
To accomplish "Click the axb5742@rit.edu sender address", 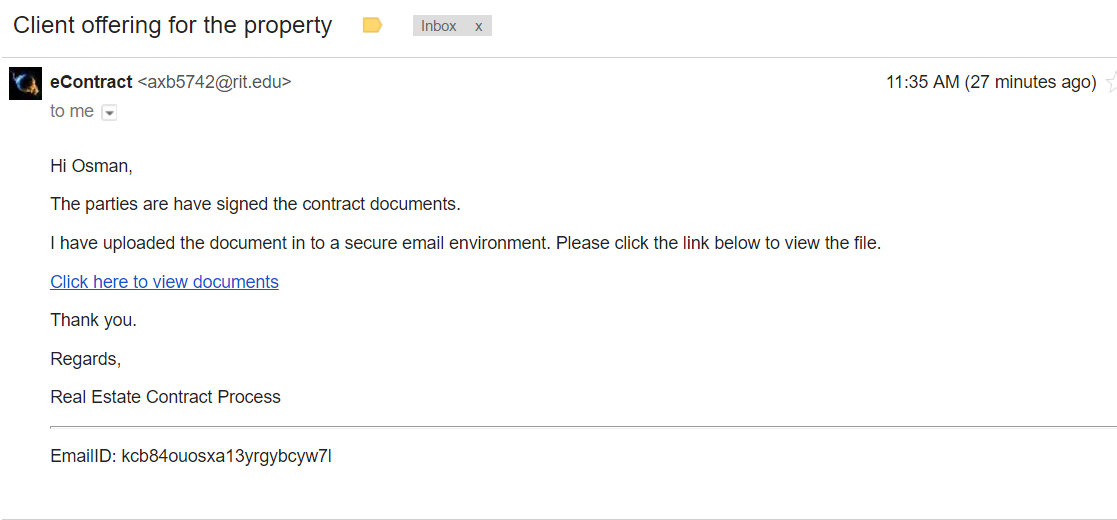I will 214,82.
